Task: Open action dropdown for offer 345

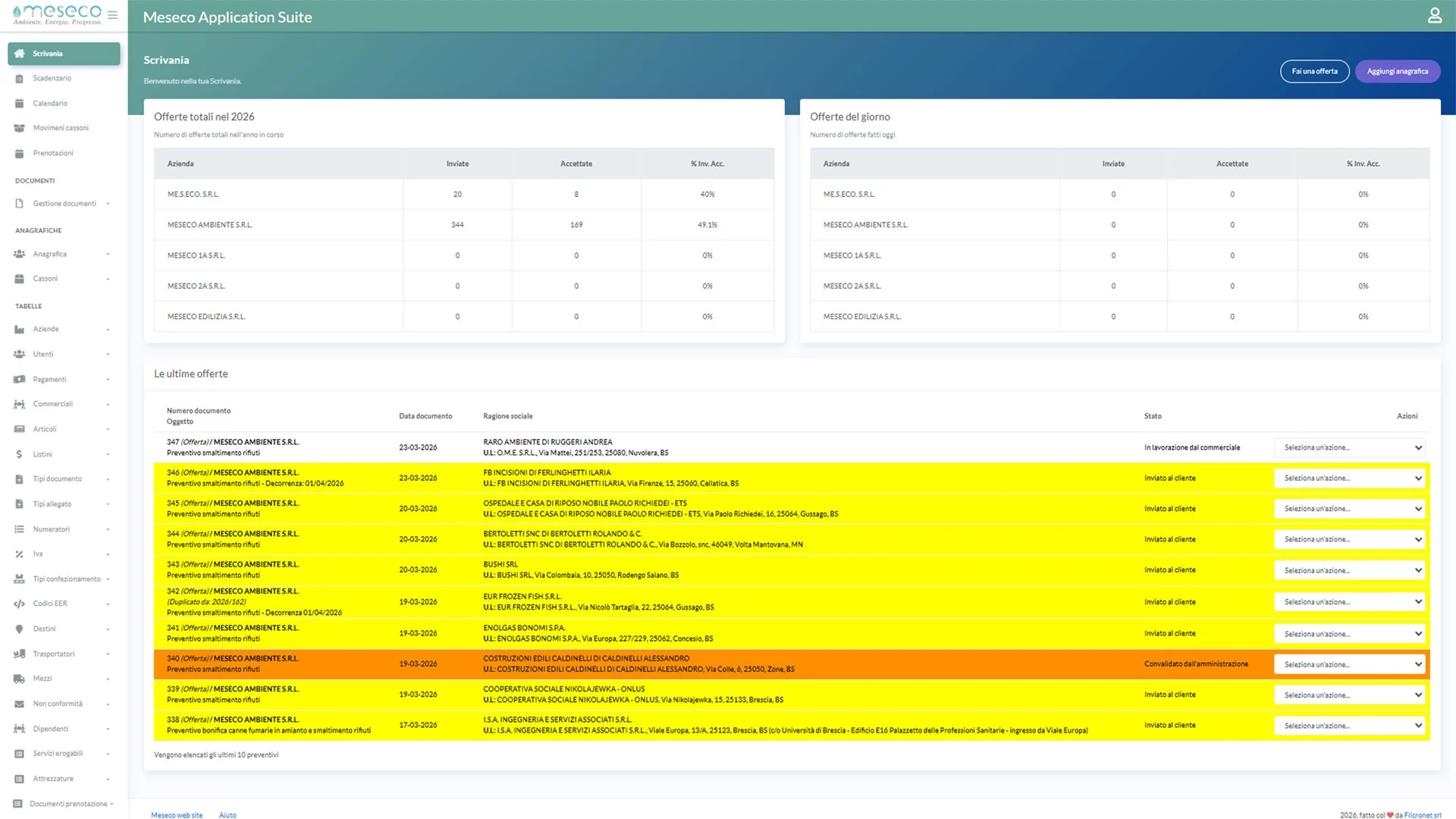Action: click(x=1350, y=509)
